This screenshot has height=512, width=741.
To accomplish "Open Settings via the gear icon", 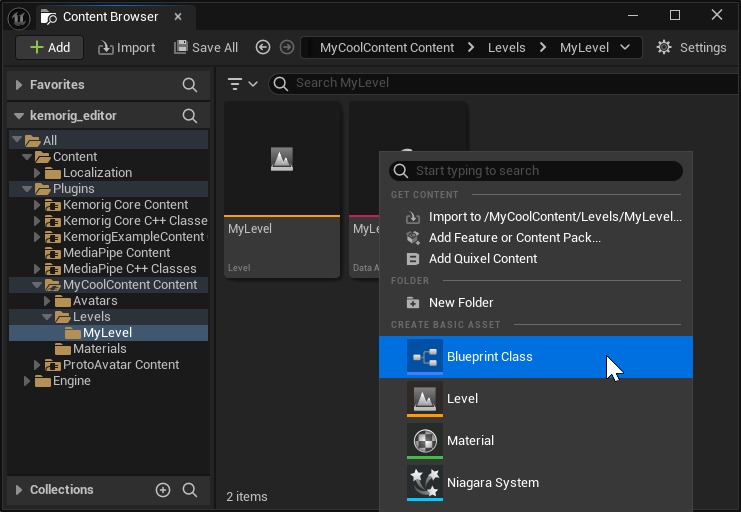I will pos(664,47).
